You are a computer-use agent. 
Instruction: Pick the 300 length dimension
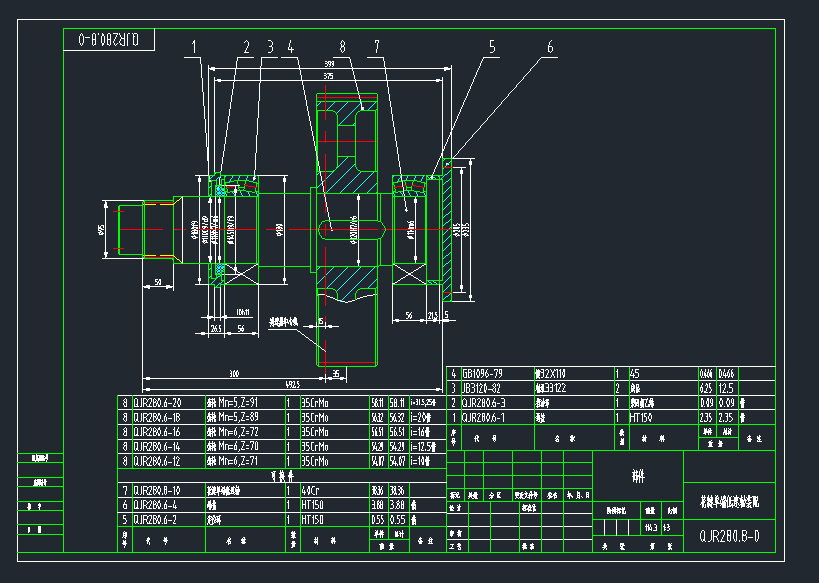[234, 373]
